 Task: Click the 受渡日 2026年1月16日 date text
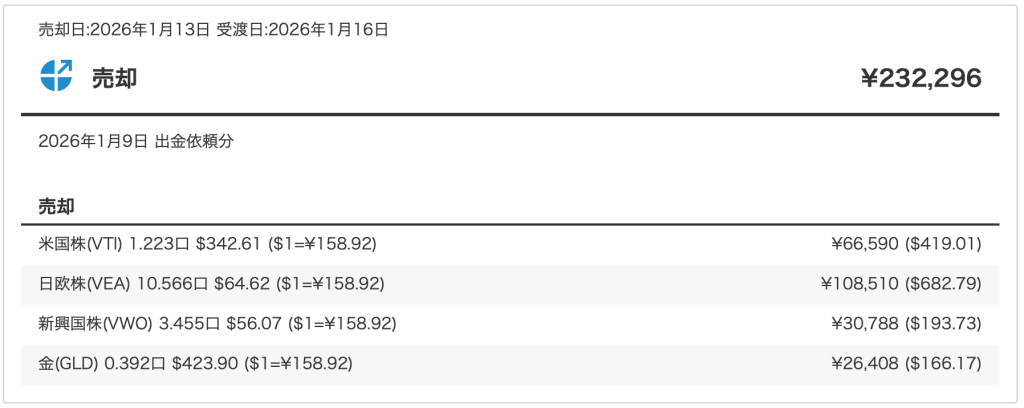point(302,30)
